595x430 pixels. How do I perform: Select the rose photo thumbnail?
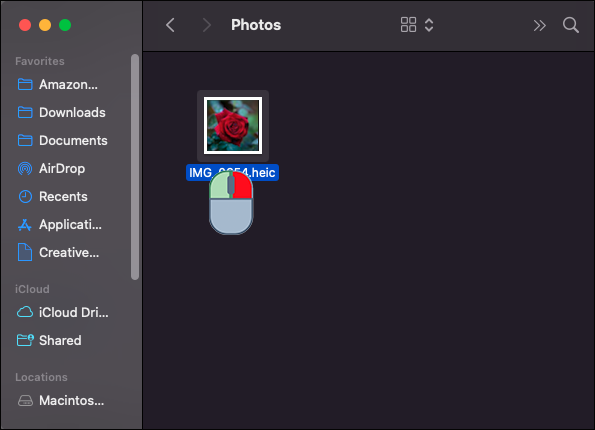(233, 126)
